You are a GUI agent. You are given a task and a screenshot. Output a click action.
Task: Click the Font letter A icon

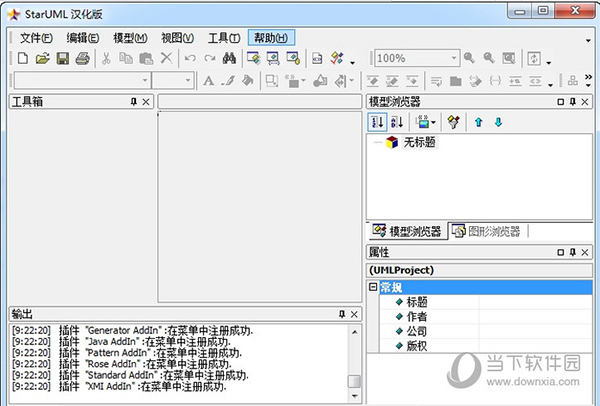pyautogui.click(x=209, y=81)
